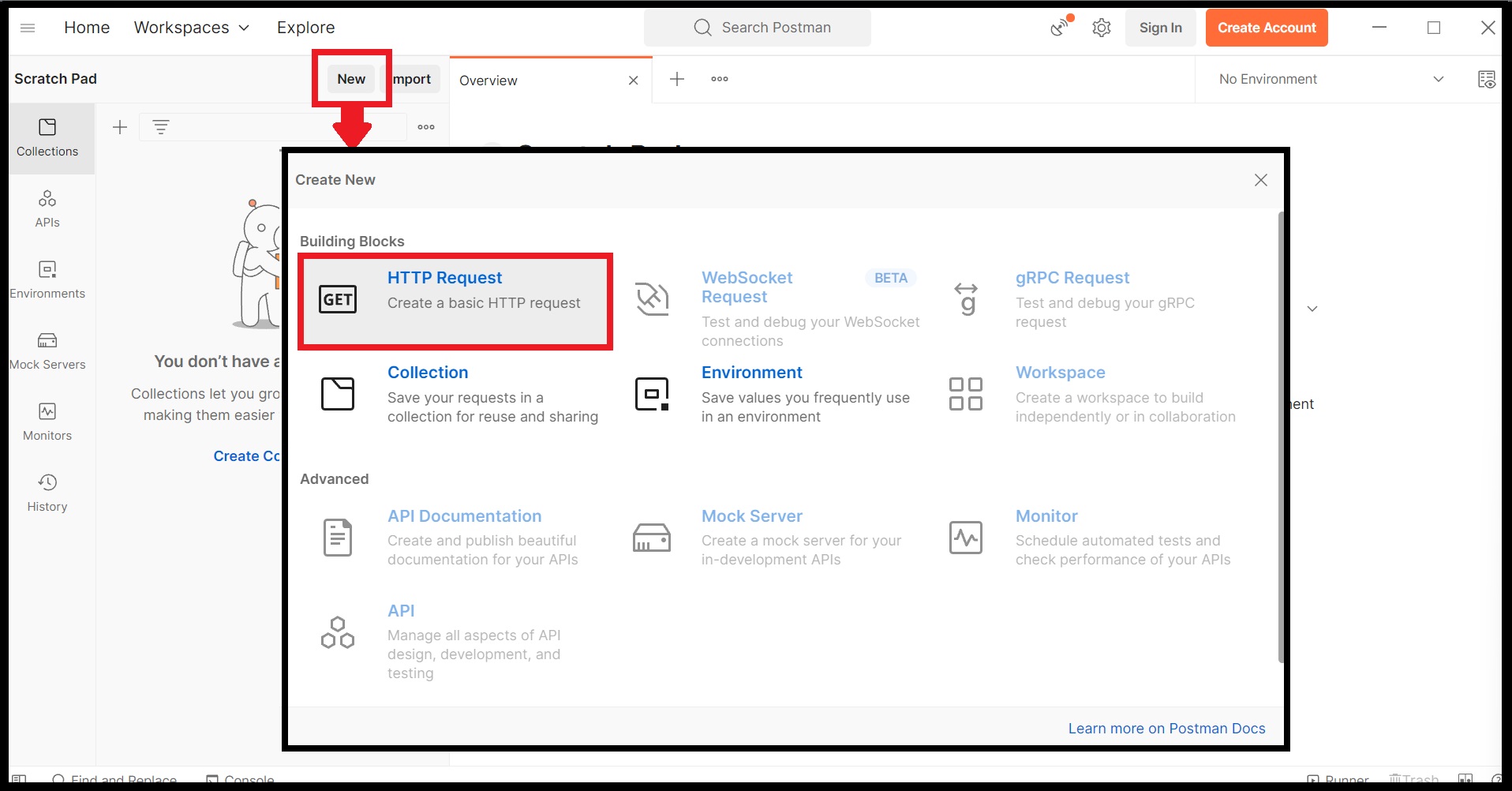The width and height of the screenshot is (1512, 791).
Task: Open the History sidebar panel
Action: coord(47,491)
